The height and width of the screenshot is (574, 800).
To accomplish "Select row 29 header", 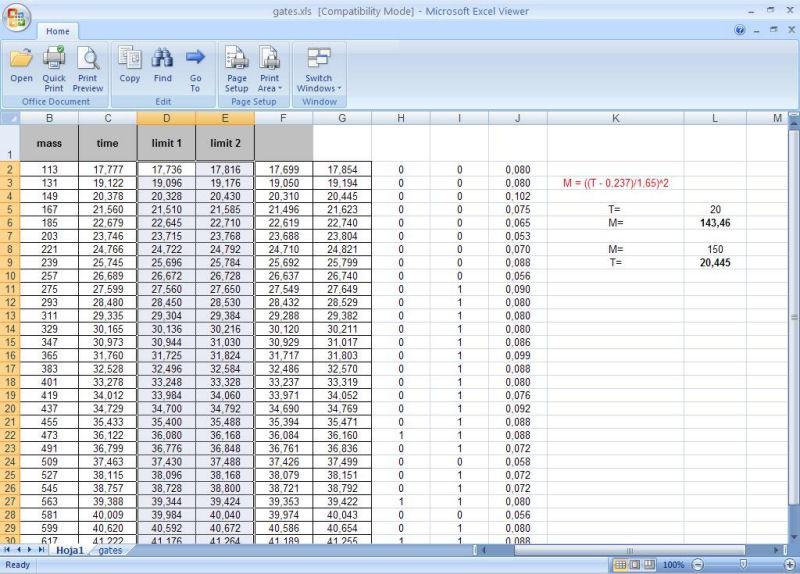I will click(10, 528).
